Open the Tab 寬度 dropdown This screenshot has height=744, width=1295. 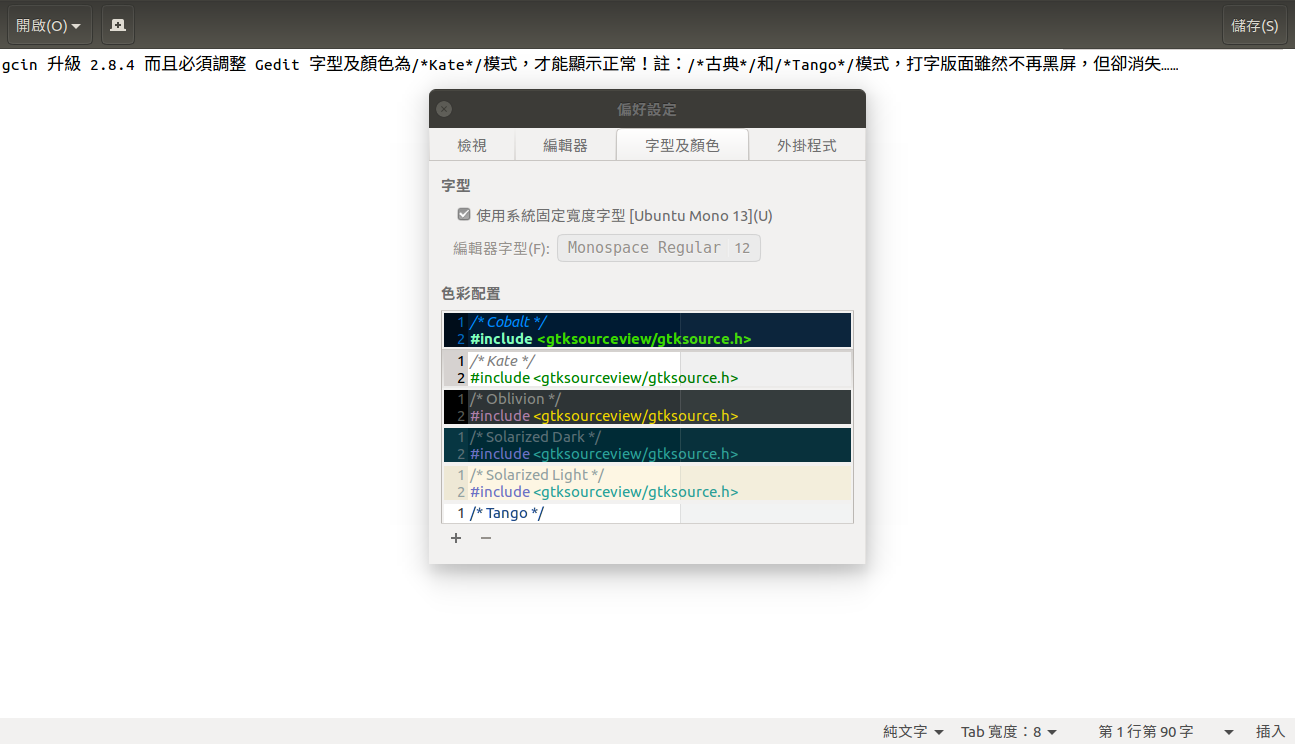[1008, 732]
